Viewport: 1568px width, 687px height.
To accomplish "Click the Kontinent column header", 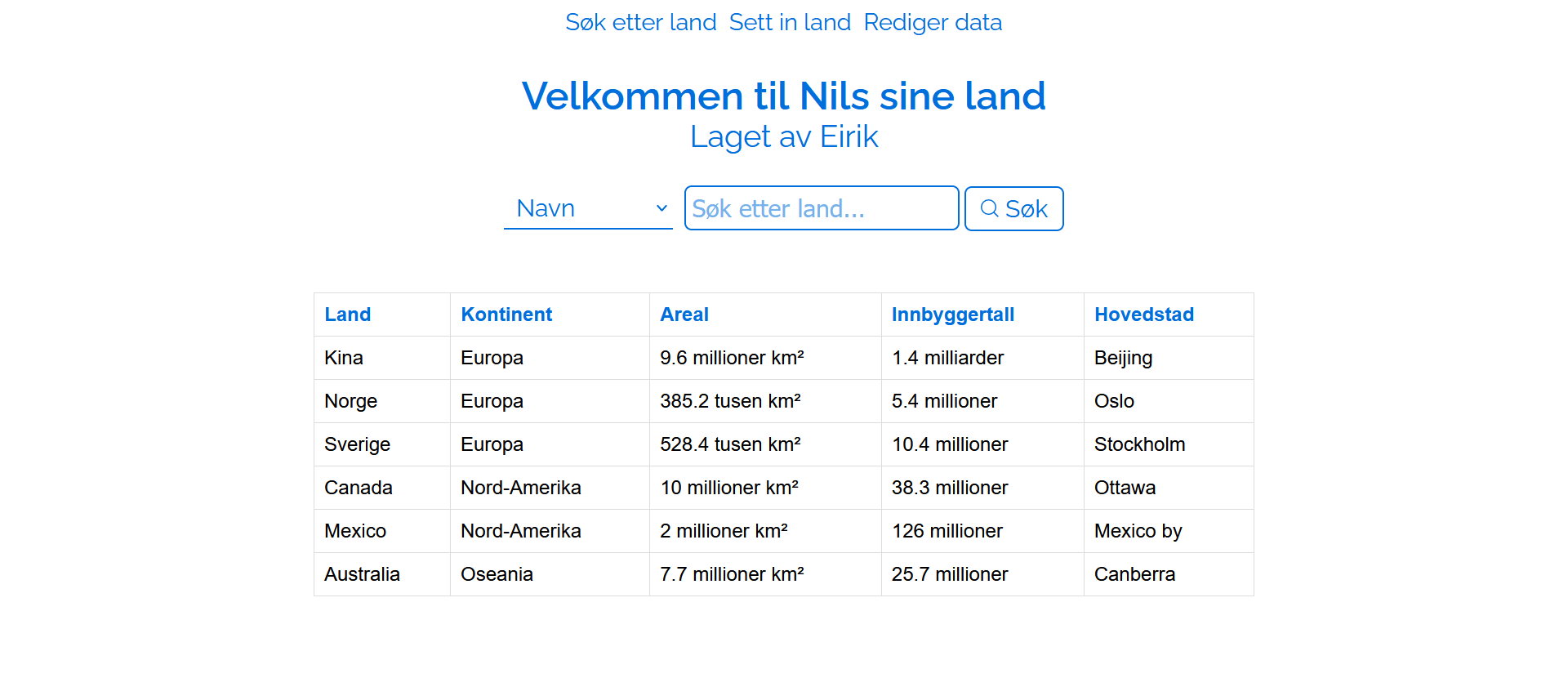I will (x=506, y=315).
